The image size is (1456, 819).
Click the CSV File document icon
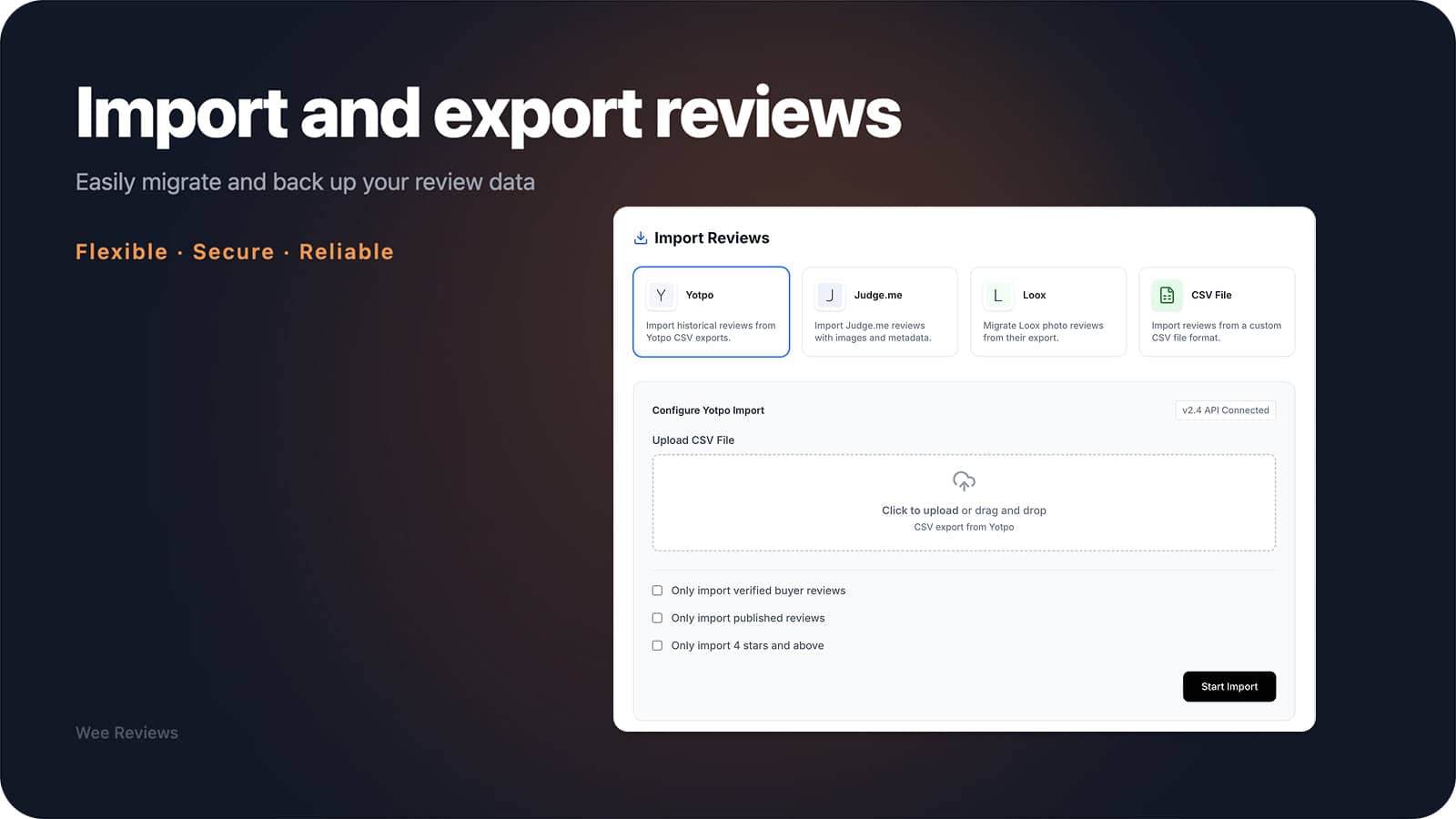[x=1166, y=295]
